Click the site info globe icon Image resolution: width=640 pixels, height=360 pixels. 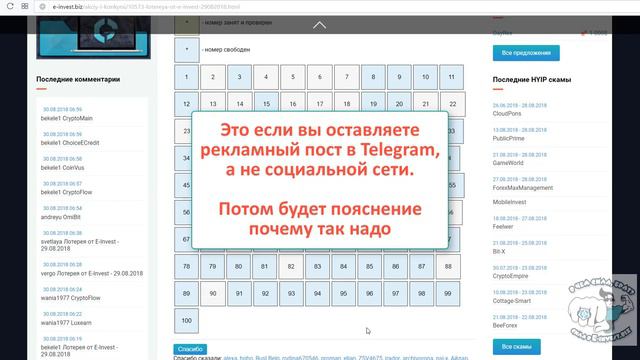[42, 7]
